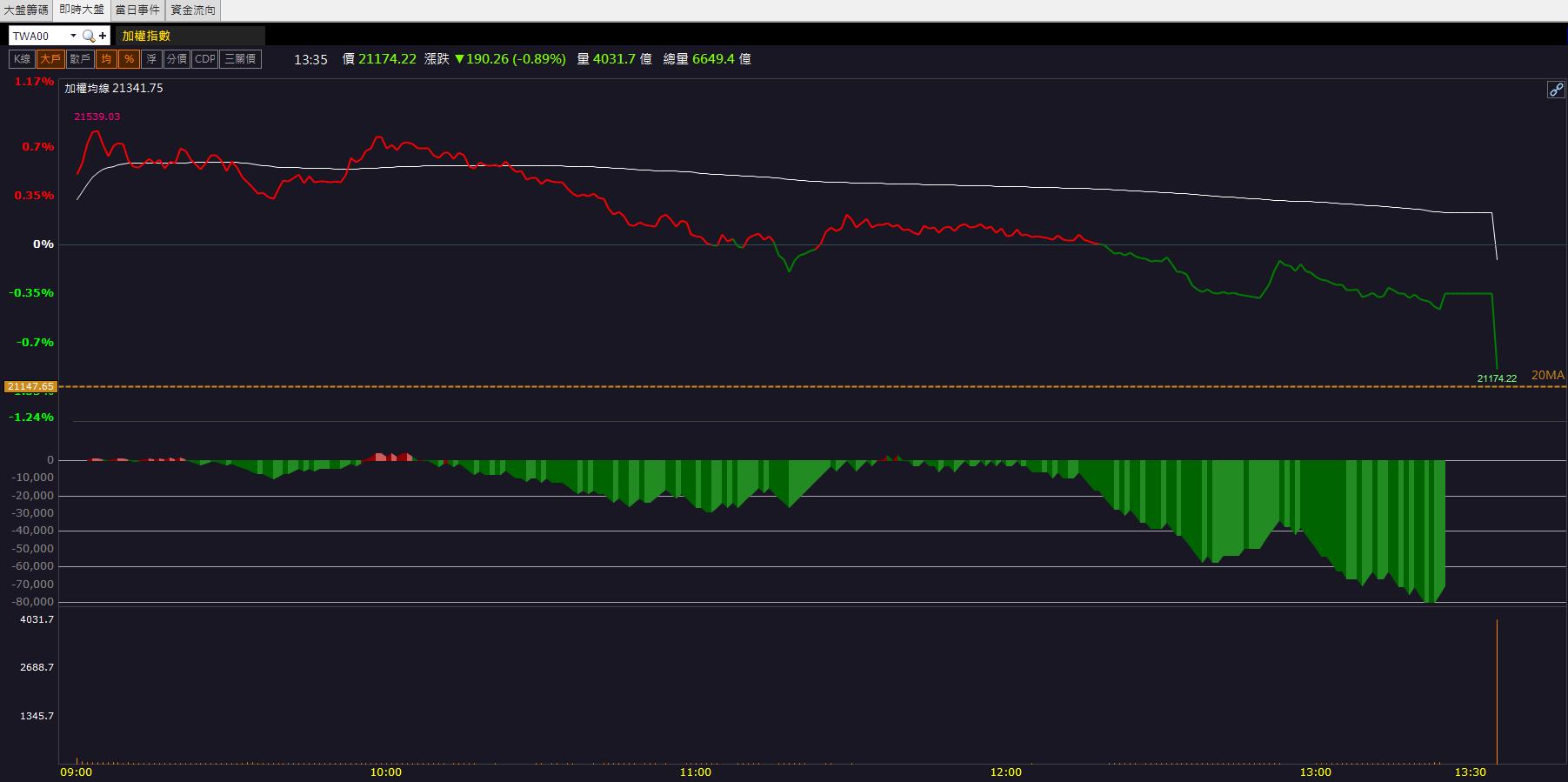Toggle the % percentage scale button
Image resolution: width=1568 pixels, height=782 pixels.
[x=129, y=59]
